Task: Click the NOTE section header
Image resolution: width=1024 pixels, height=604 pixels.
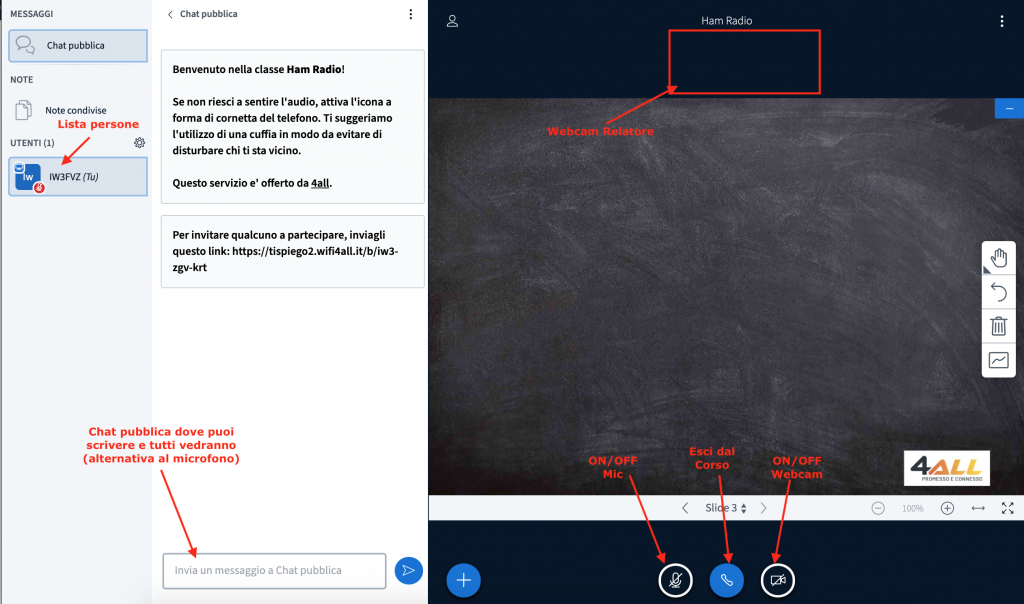Action: coord(22,80)
